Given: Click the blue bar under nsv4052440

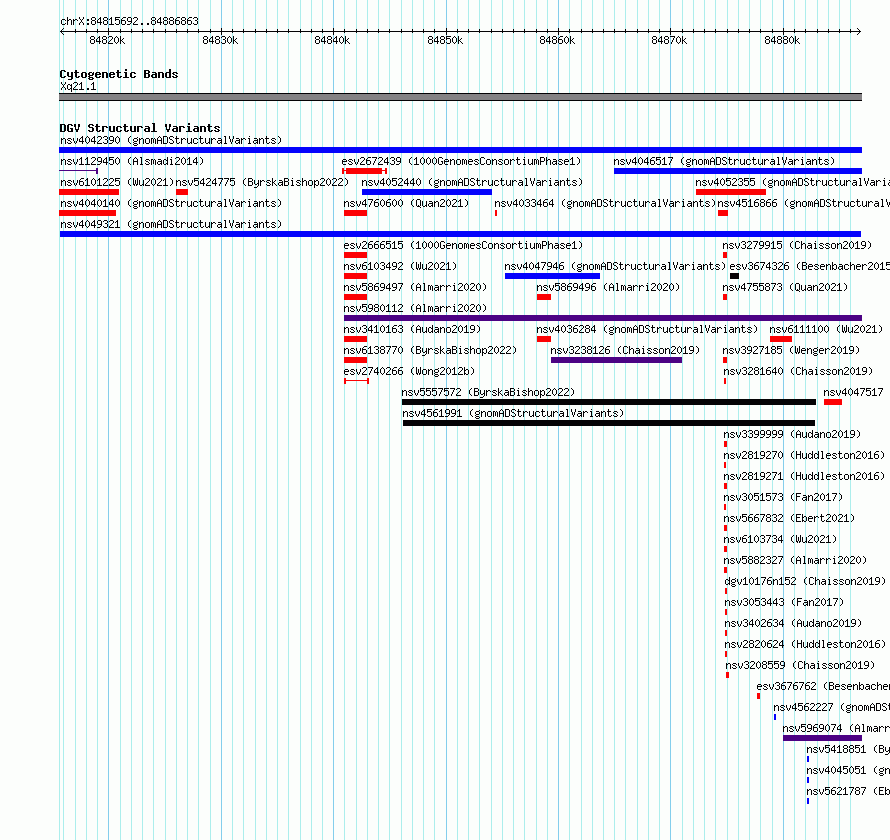Looking at the screenshot, I should [x=427, y=192].
